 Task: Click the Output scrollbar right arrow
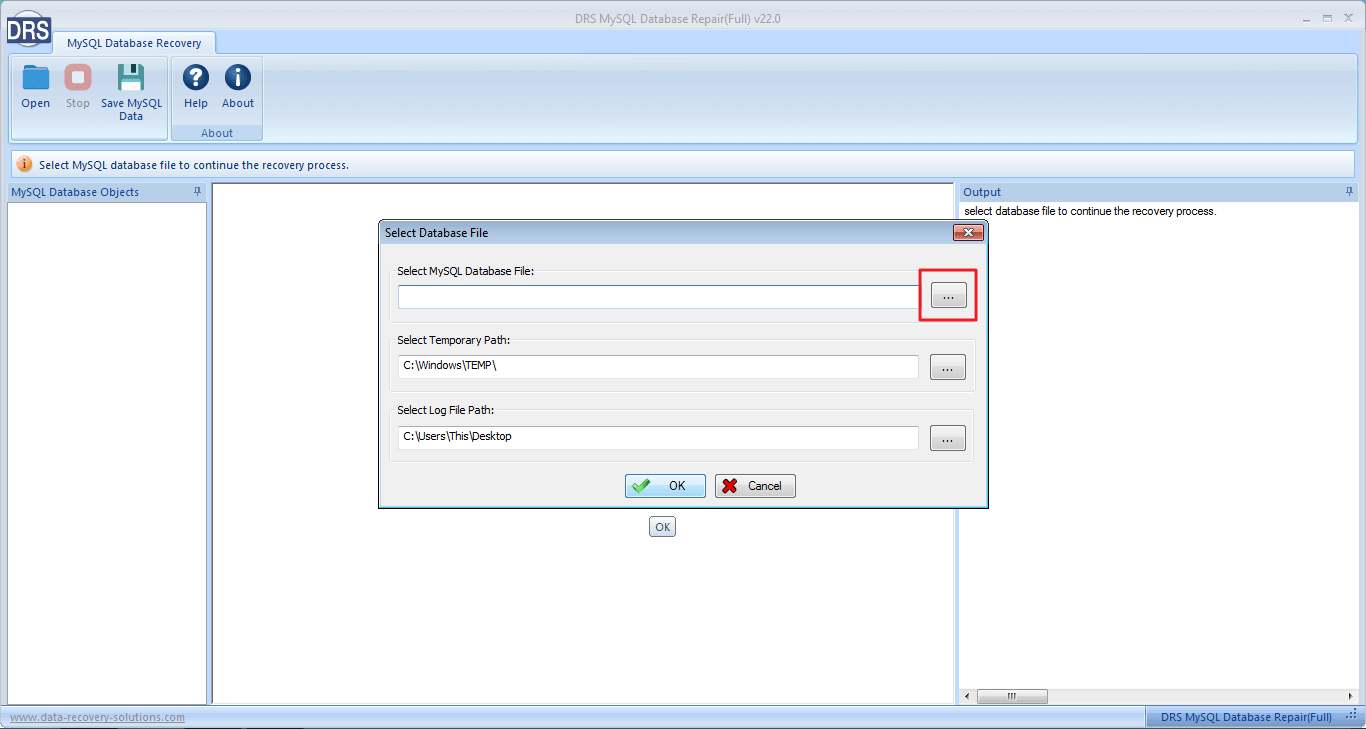click(x=1351, y=696)
